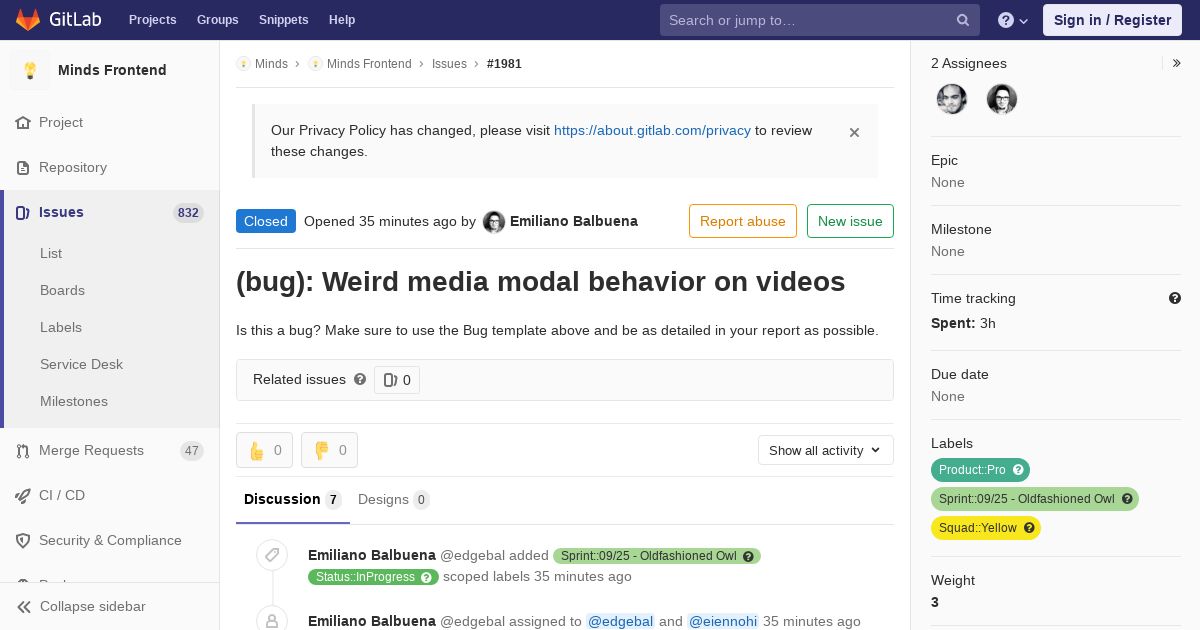Click the Repository file icon

[23, 168]
